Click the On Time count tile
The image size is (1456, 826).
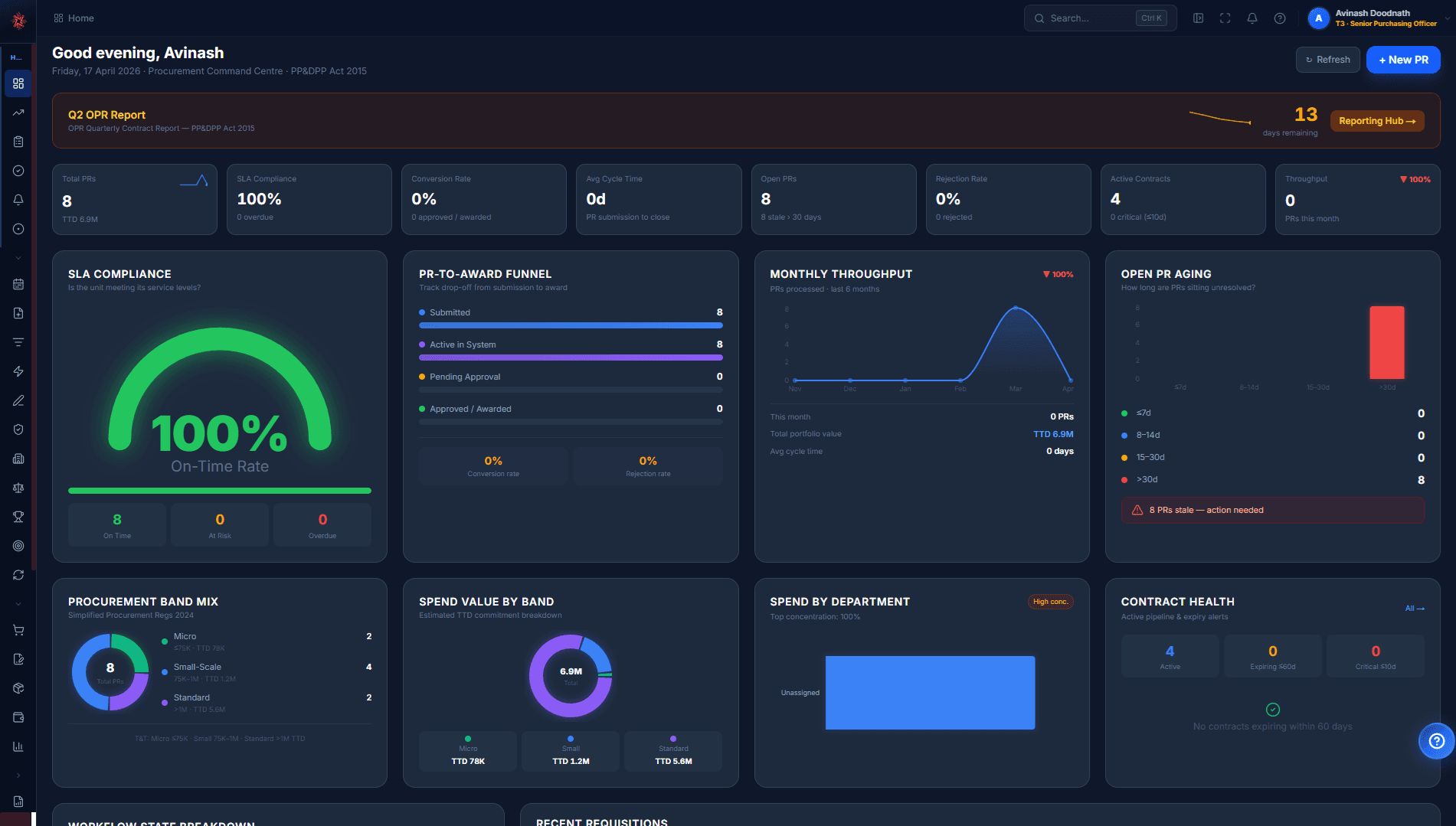(117, 525)
